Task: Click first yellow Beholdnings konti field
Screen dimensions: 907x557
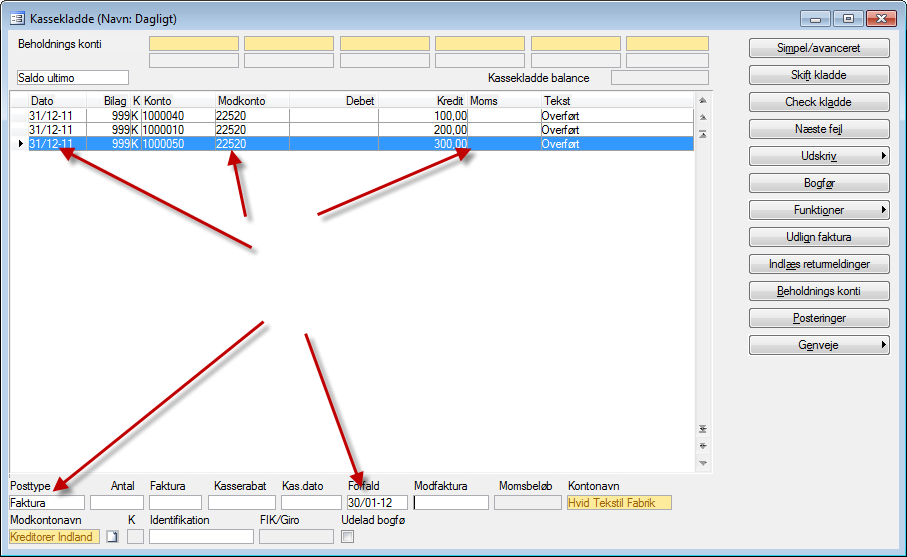Action: click(x=194, y=43)
